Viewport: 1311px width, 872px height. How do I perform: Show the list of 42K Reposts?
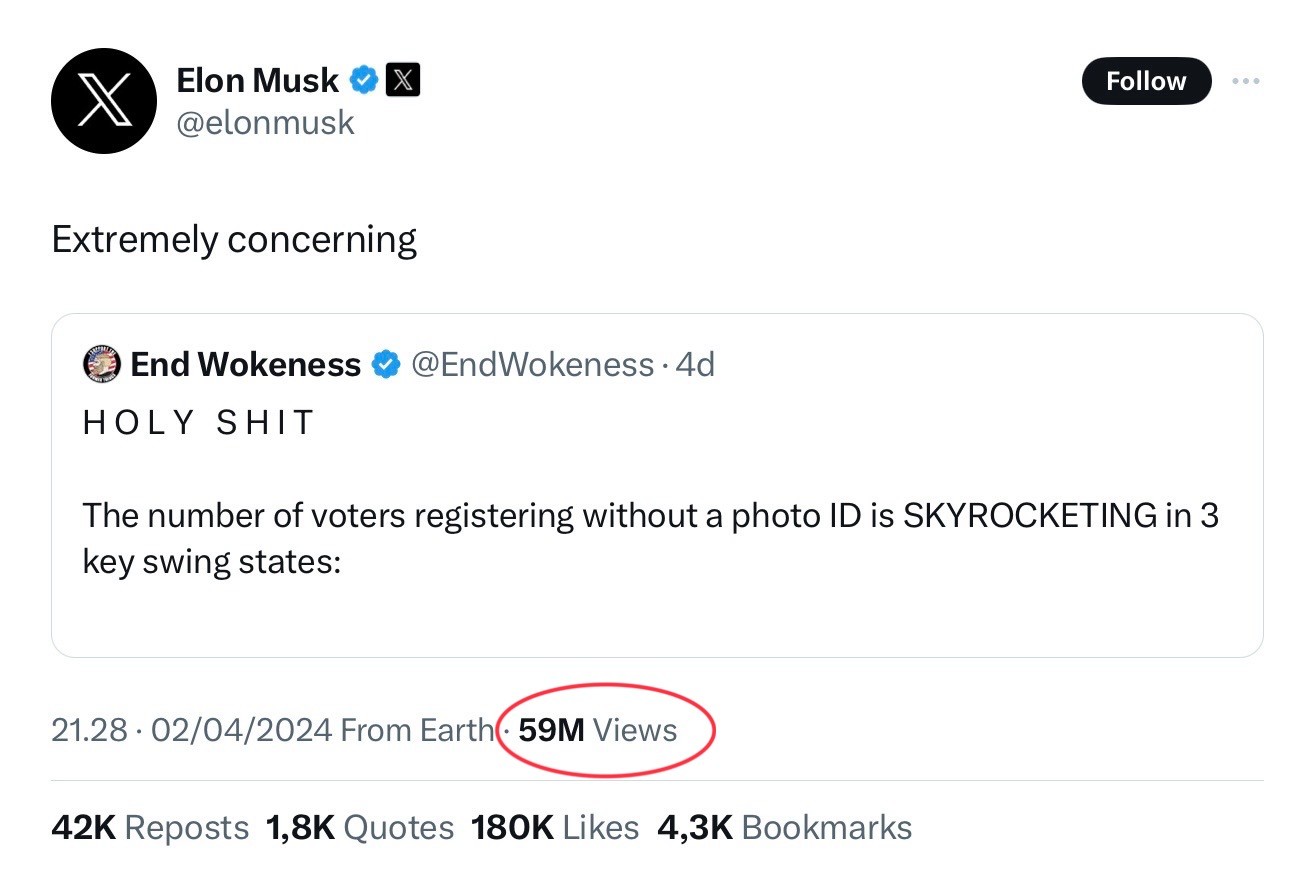tap(150, 827)
